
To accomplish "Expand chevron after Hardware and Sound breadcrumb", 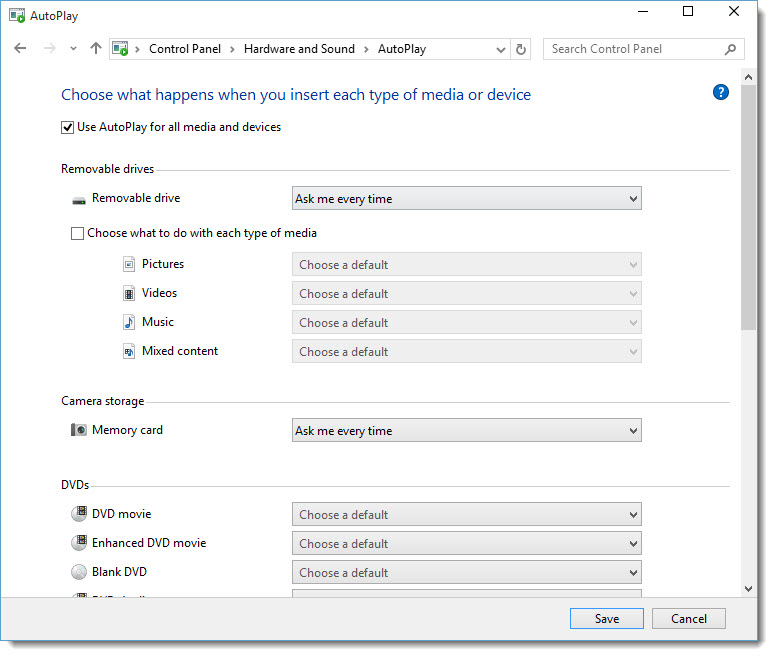I will [x=366, y=49].
